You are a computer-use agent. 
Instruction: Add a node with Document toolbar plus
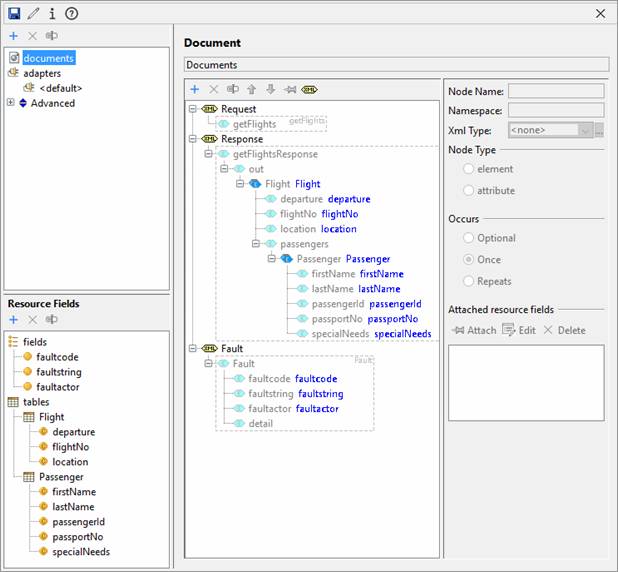[x=195, y=89]
